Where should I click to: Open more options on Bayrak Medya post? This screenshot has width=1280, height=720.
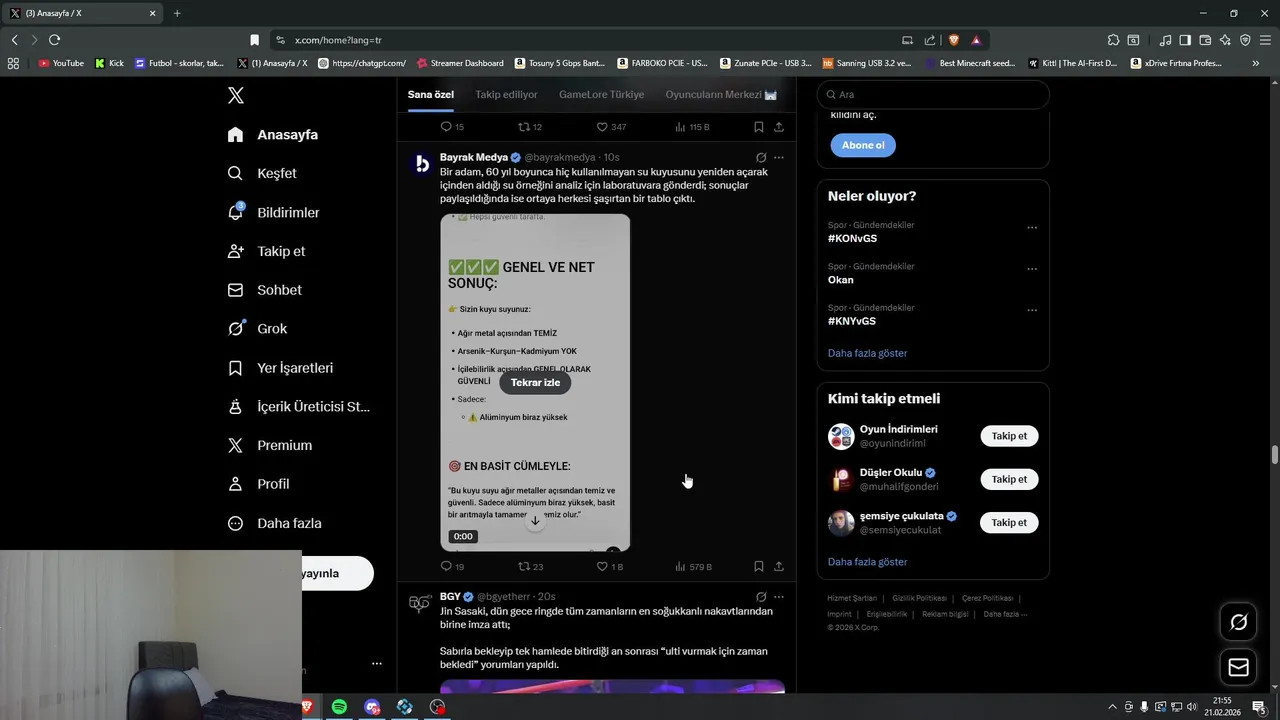click(x=779, y=157)
